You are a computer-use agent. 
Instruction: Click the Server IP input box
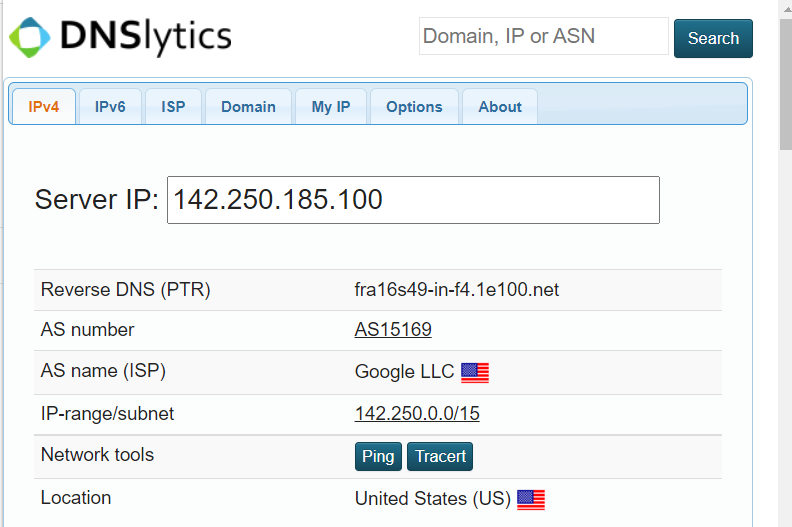coord(413,200)
